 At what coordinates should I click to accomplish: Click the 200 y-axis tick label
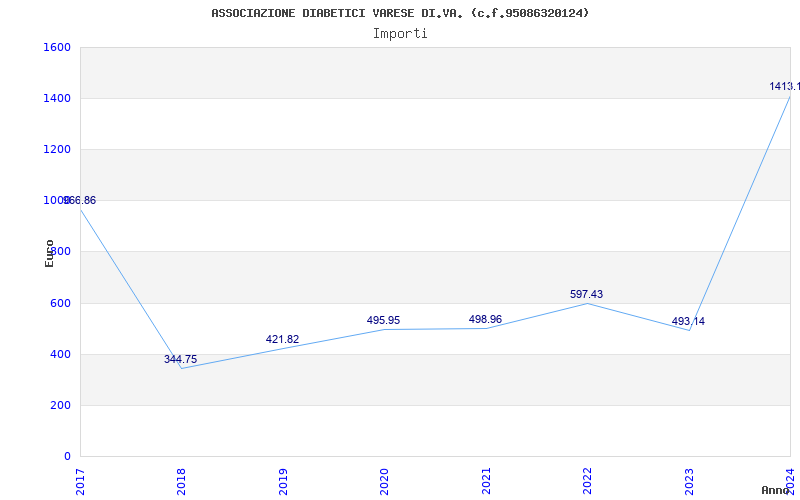[x=60, y=406]
